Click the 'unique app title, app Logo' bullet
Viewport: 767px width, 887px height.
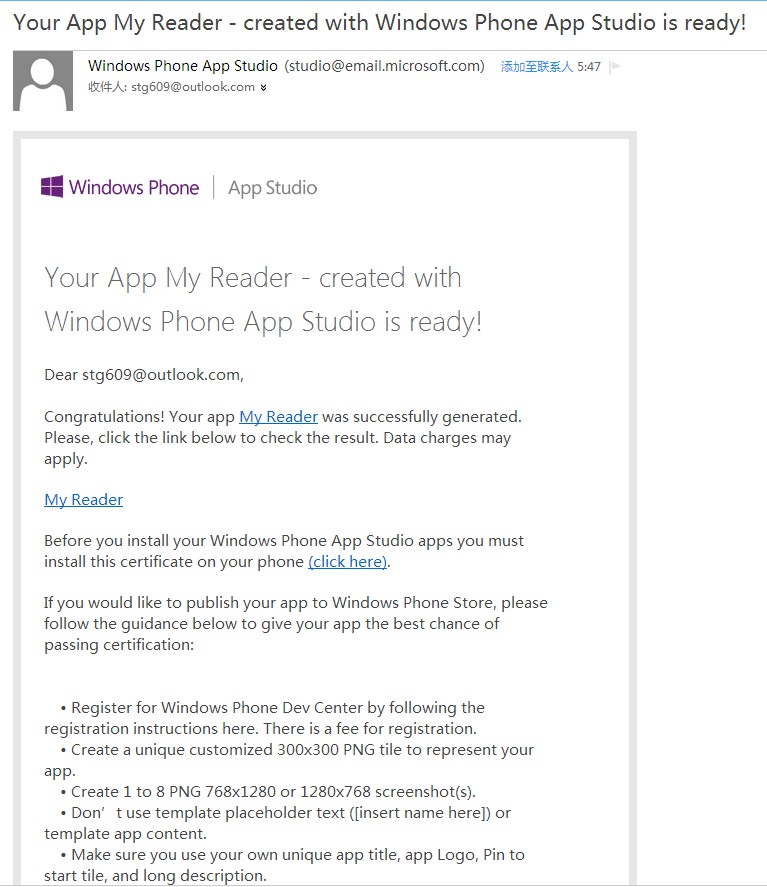[x=285, y=865]
